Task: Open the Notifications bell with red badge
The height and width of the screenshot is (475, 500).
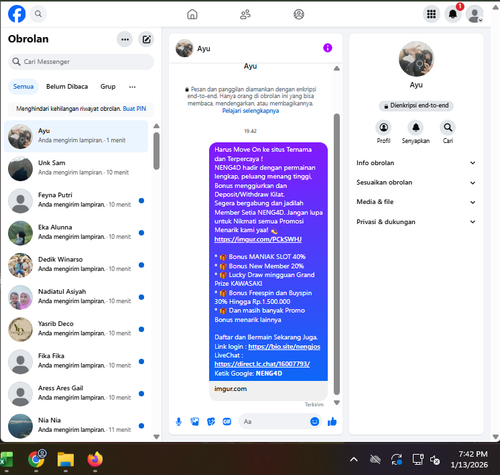Action: click(x=453, y=14)
